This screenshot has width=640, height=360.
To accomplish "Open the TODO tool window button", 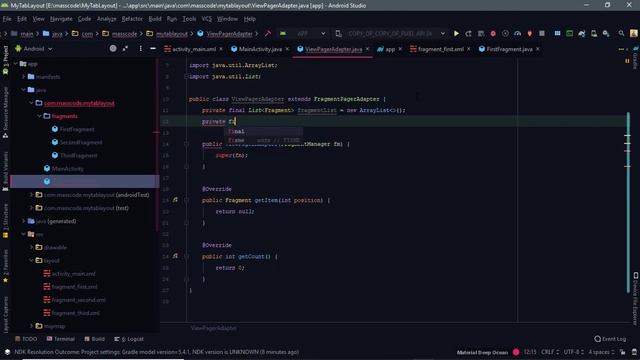I will (26, 339).
